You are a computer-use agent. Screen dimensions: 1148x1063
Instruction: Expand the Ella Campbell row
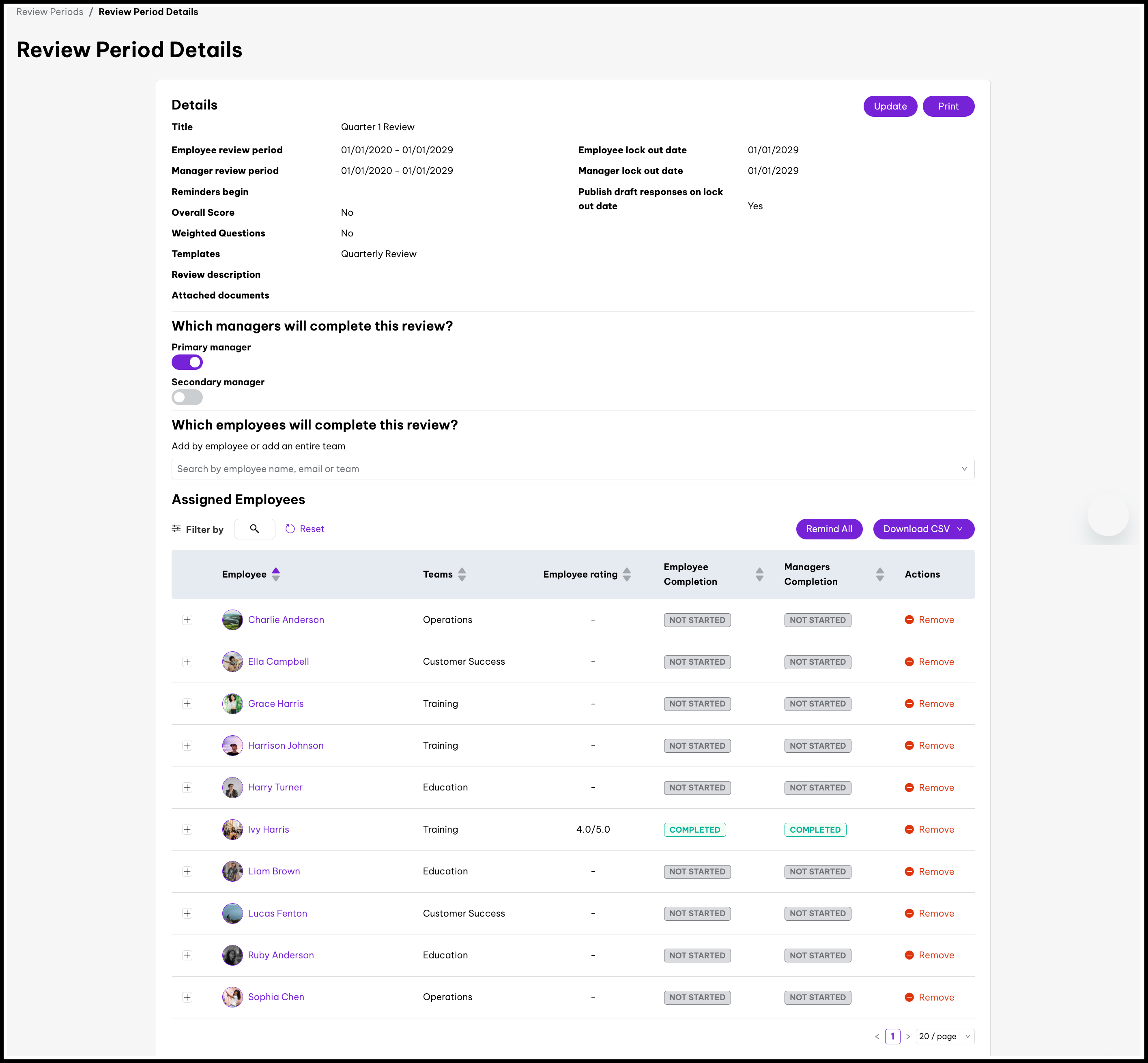click(187, 661)
